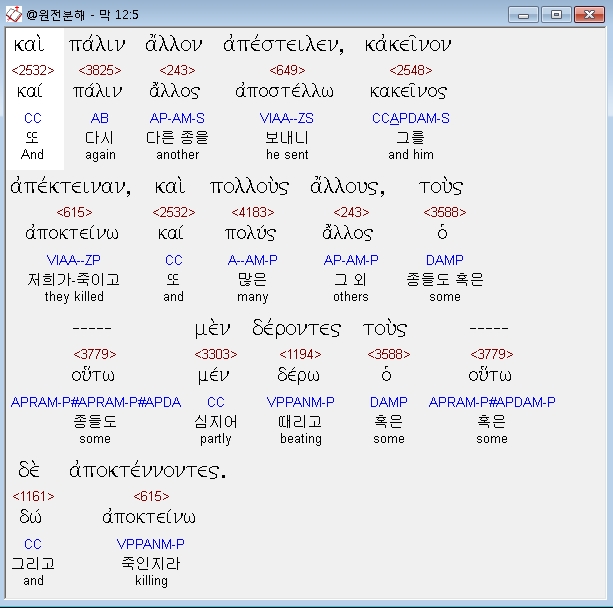Click the Greek word ἀπέκτειναν
Viewport: 613px width, 608px height.
[x=71, y=187]
